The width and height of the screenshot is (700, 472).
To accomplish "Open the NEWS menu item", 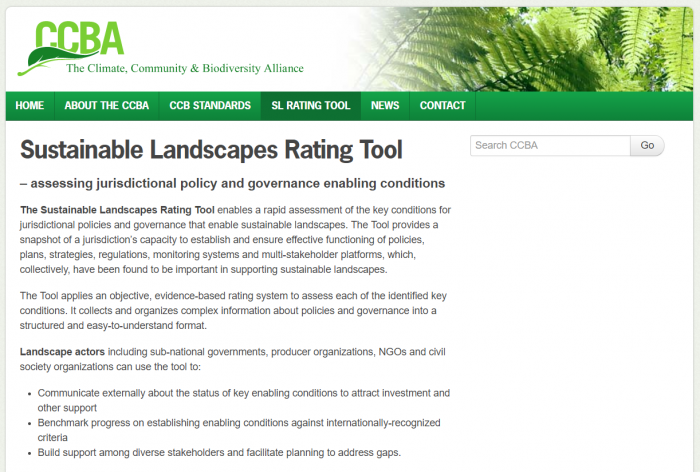I will [385, 106].
